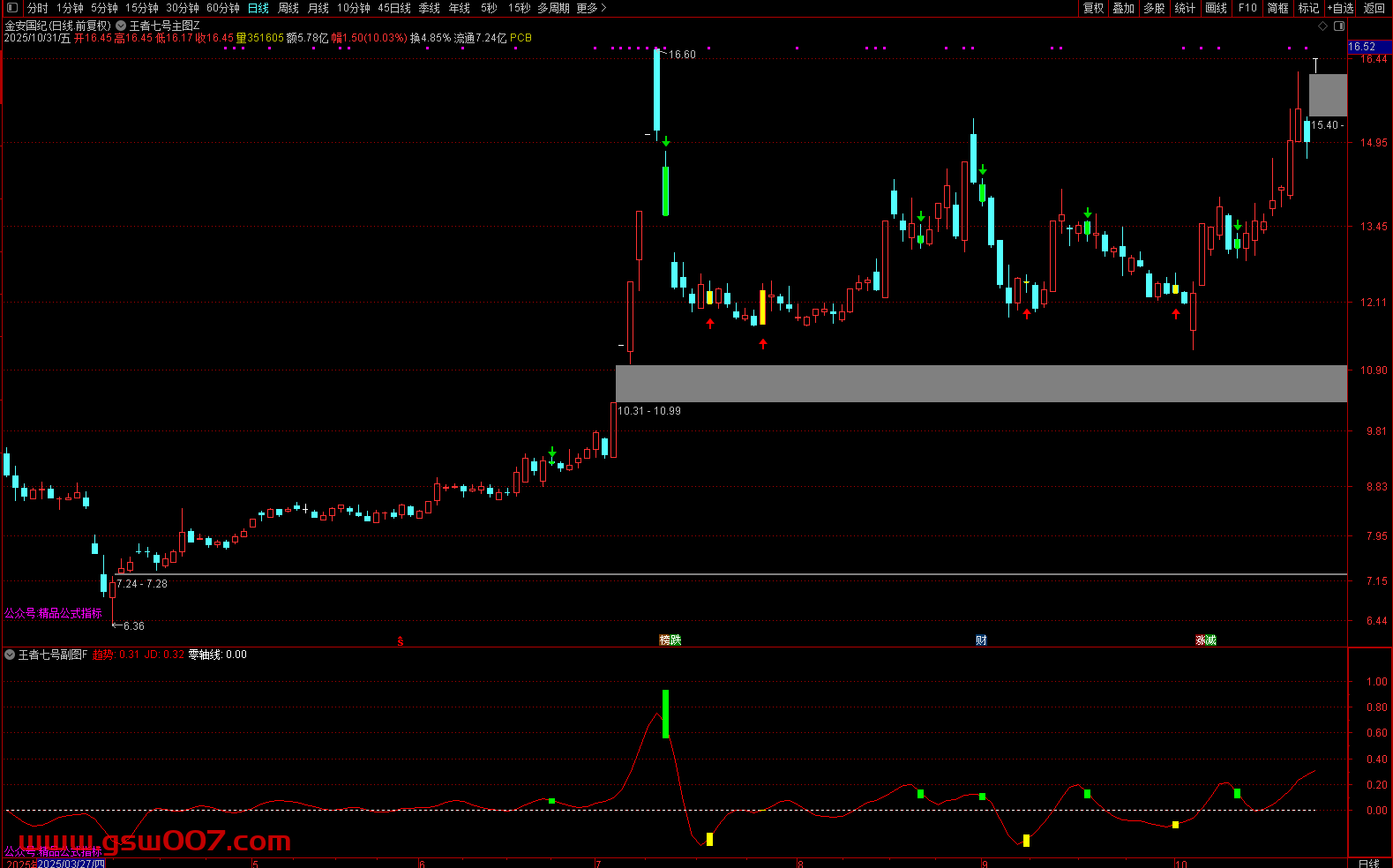Click the diamond icon above the price axis

pyautogui.click(x=1322, y=26)
